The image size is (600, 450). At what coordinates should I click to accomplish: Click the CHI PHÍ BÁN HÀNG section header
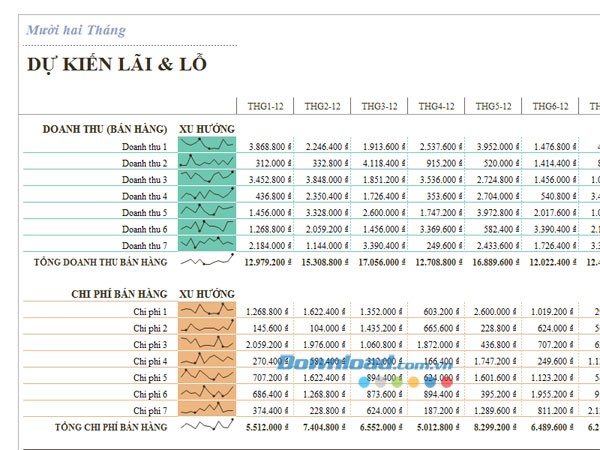click(x=119, y=294)
